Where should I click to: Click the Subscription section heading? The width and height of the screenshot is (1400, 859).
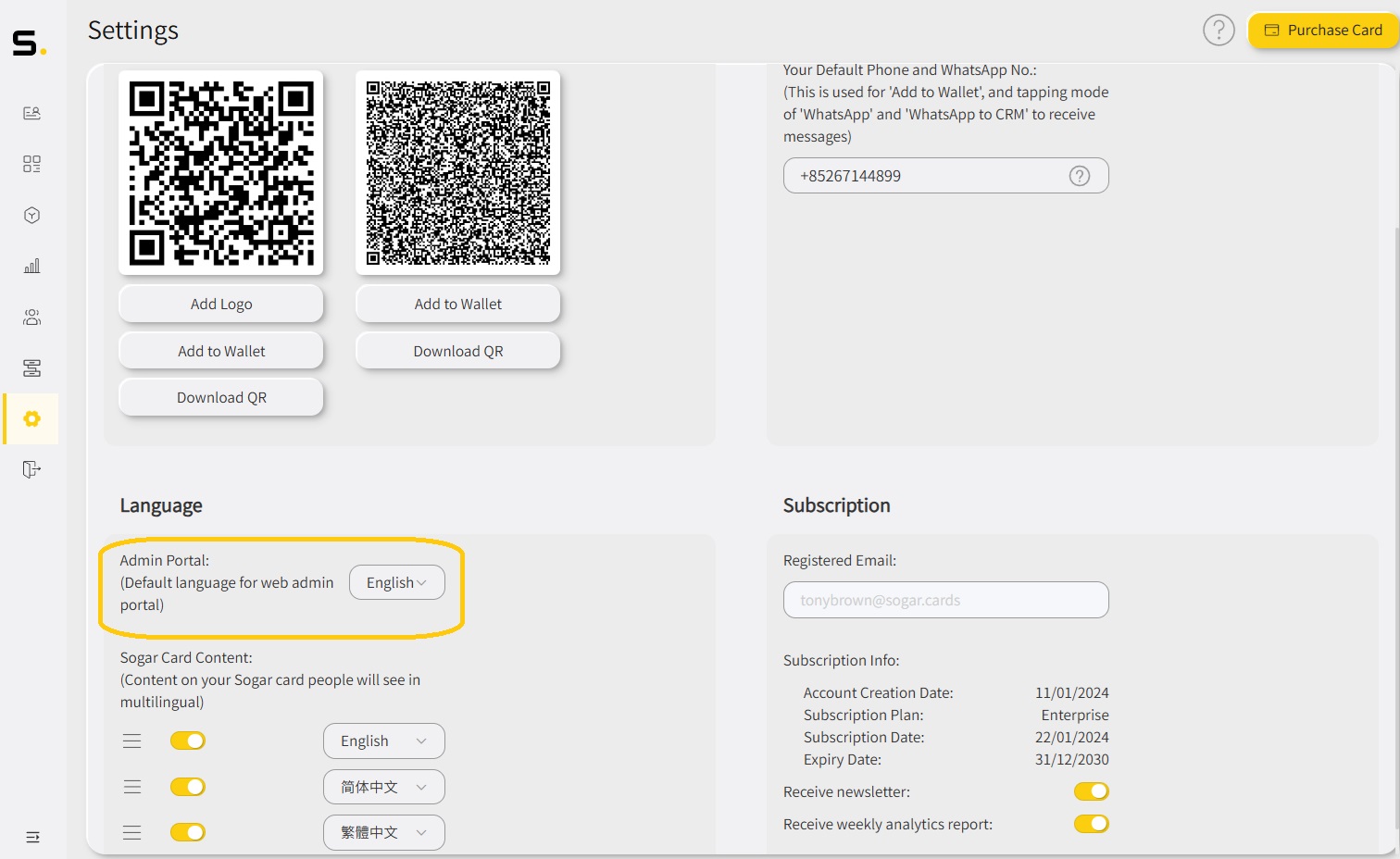coord(837,505)
